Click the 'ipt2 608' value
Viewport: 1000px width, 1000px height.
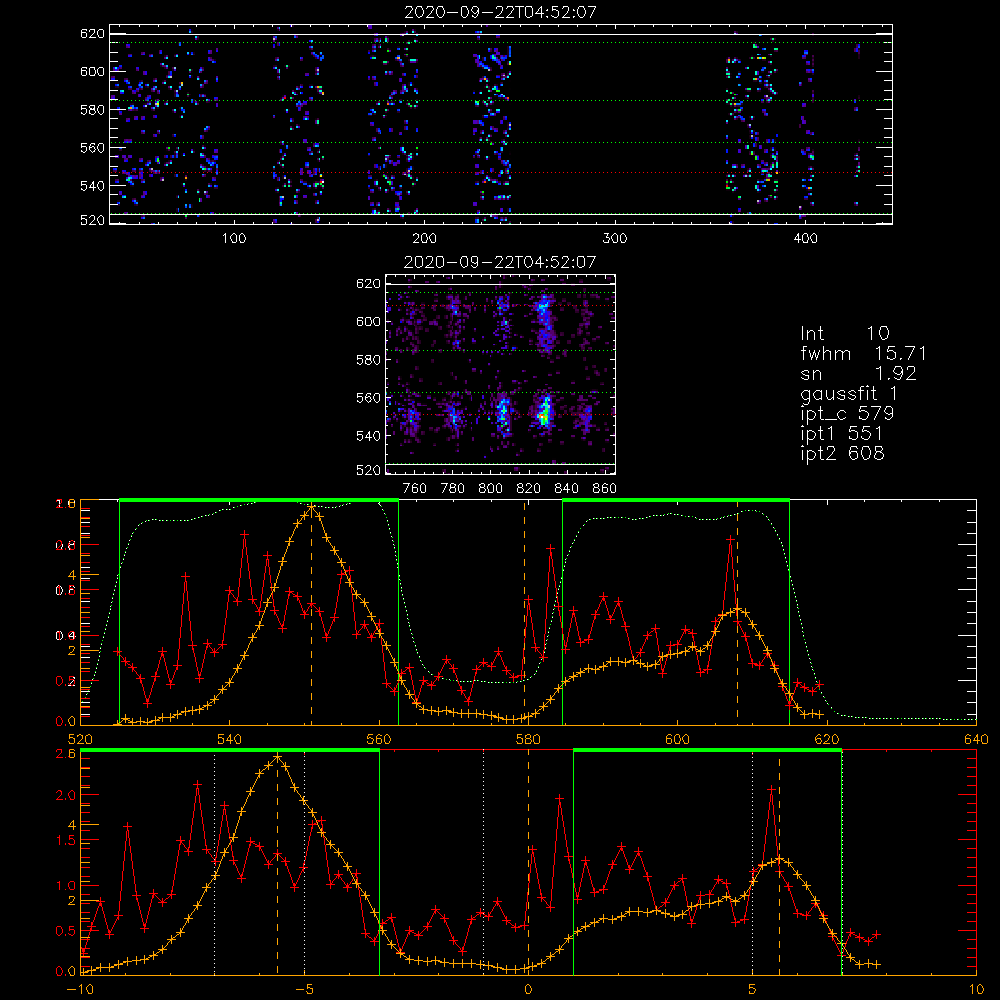(842, 453)
